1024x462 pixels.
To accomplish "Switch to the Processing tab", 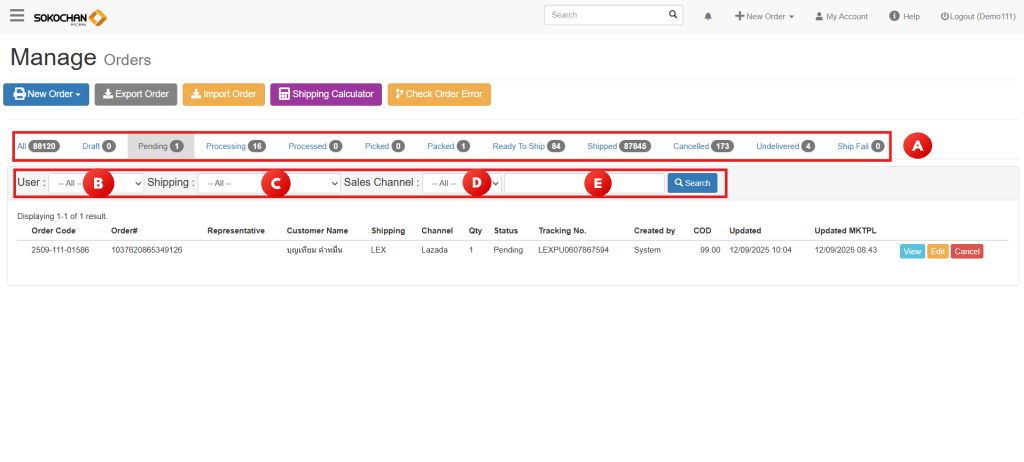I will tap(235, 146).
